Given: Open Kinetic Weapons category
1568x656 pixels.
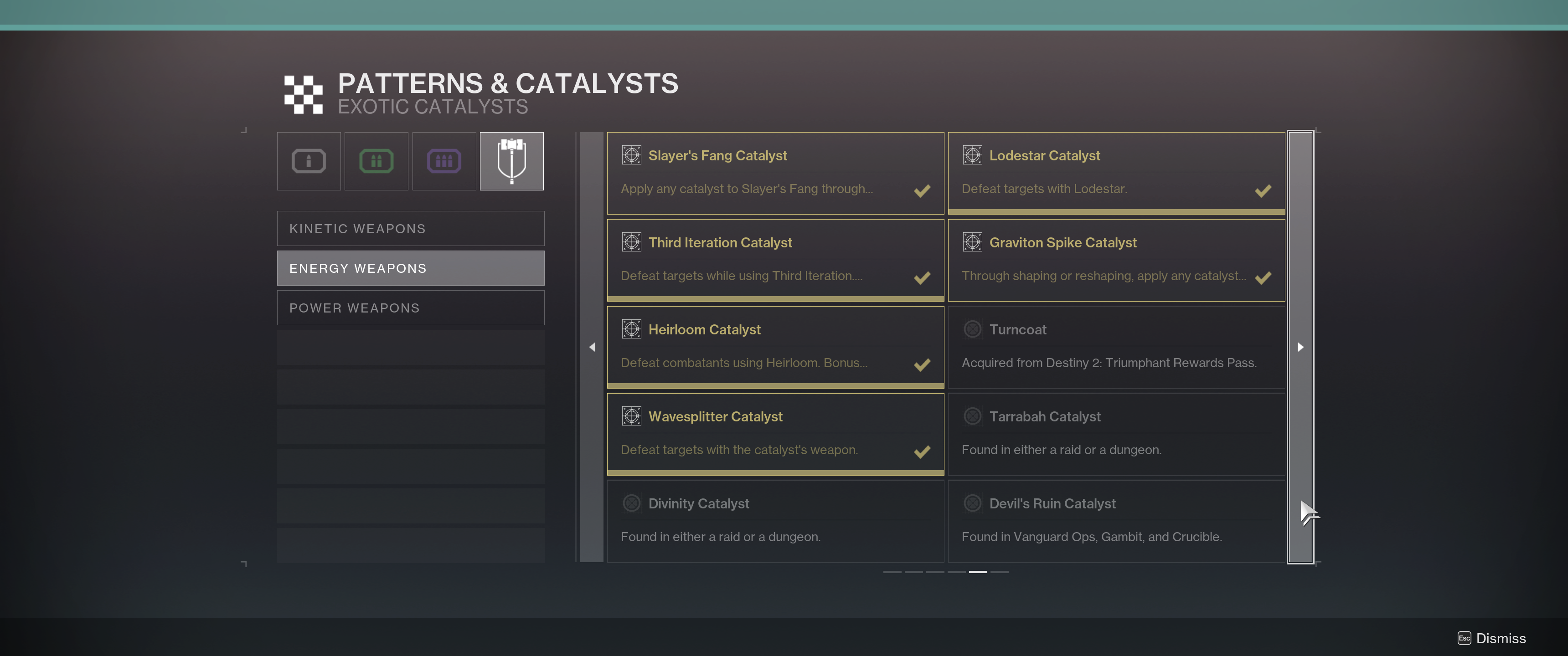Looking at the screenshot, I should coord(411,229).
